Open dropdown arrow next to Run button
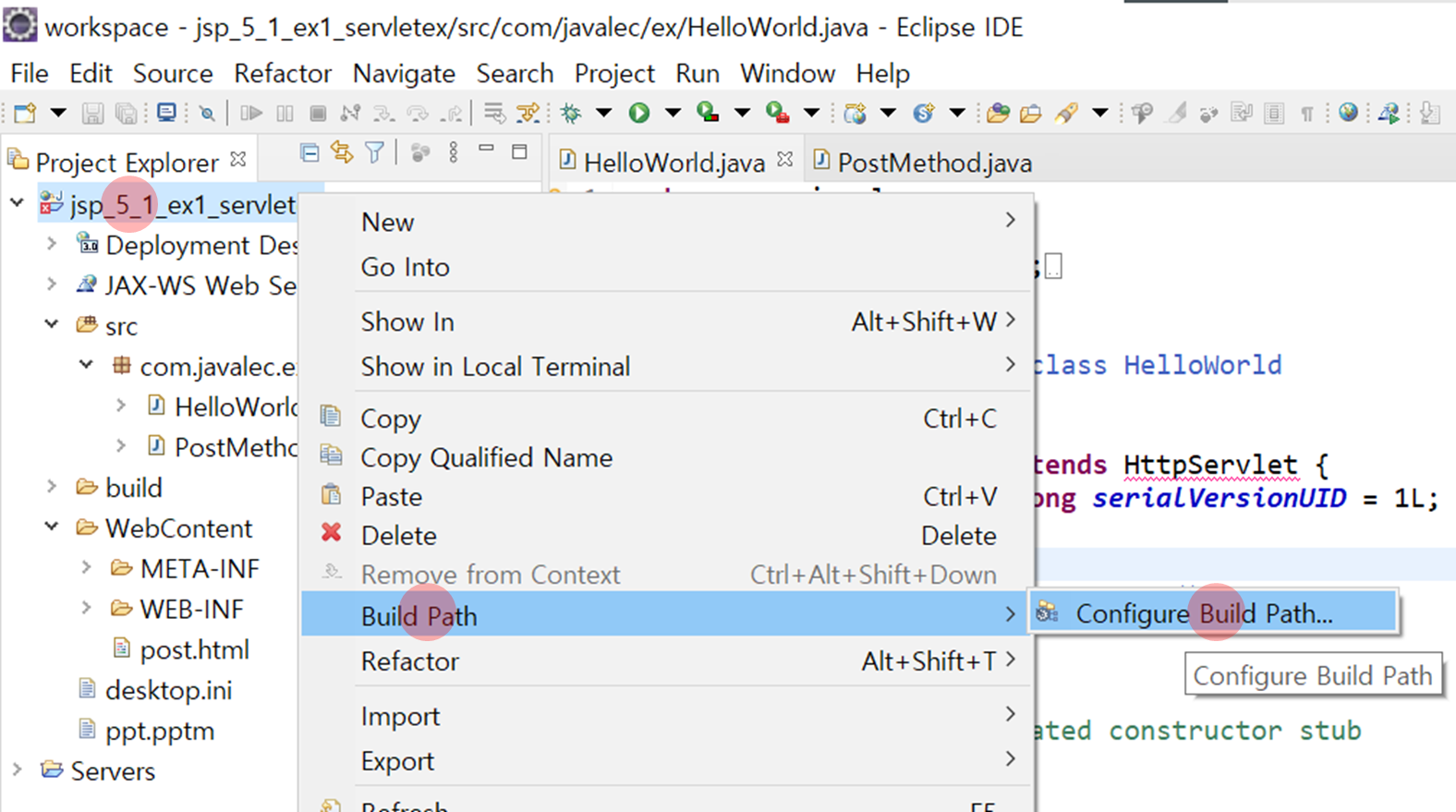 673,113
